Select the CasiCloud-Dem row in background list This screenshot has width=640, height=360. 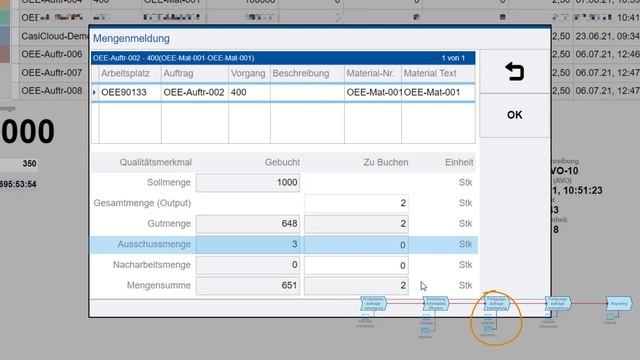click(x=55, y=36)
